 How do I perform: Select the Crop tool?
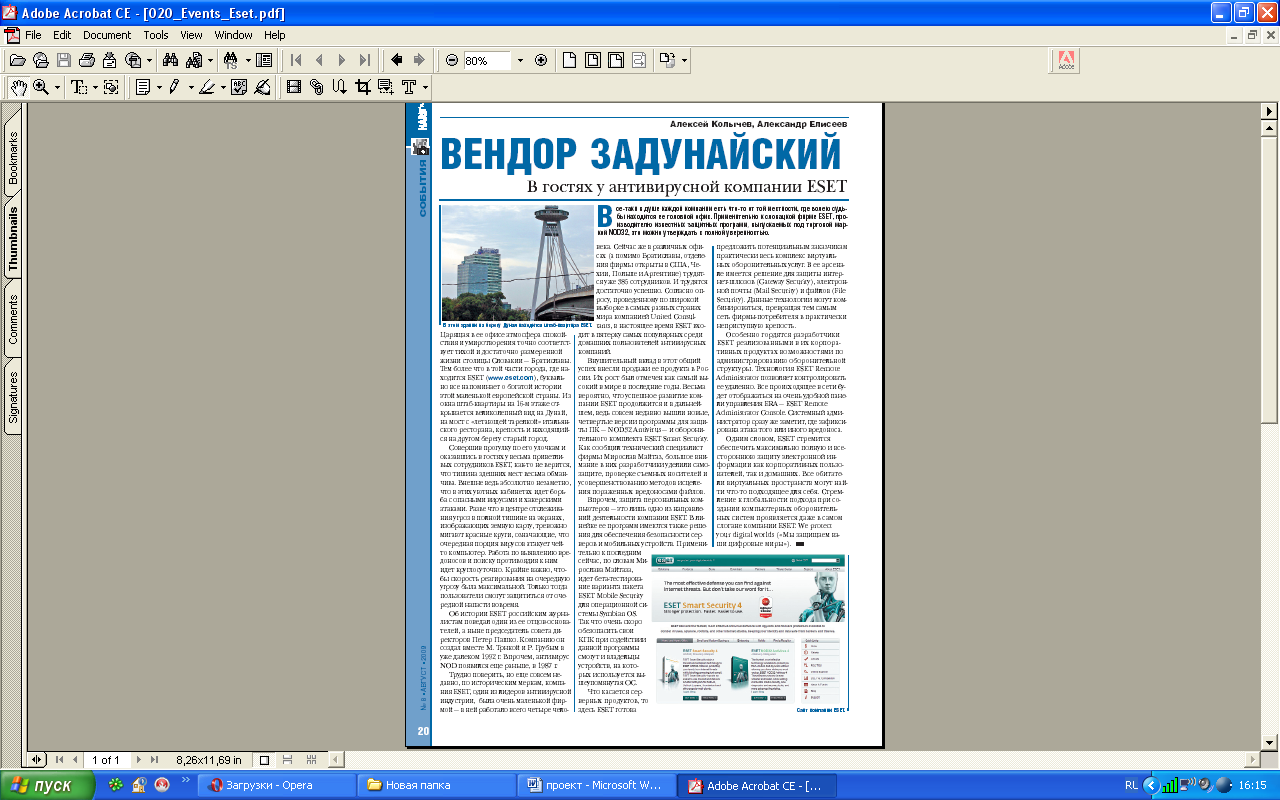pyautogui.click(x=363, y=87)
